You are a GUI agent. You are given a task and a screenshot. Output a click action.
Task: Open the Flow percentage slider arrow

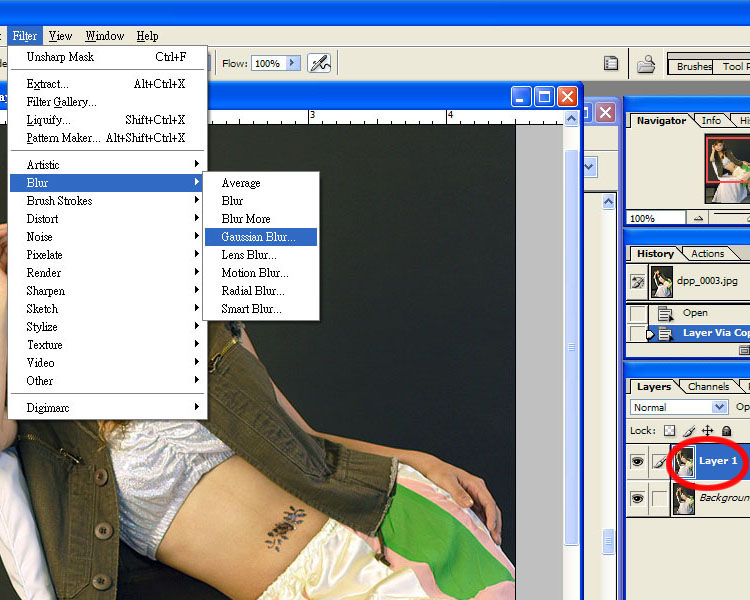click(292, 63)
